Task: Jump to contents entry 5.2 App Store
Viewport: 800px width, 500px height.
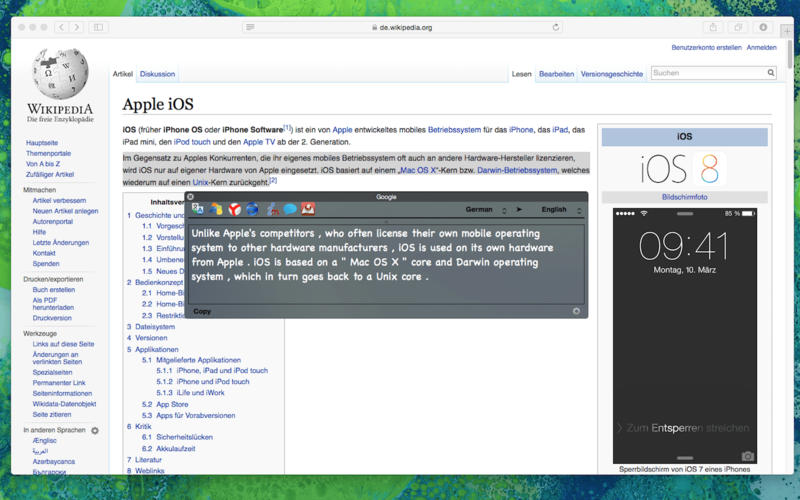Action: pos(165,404)
